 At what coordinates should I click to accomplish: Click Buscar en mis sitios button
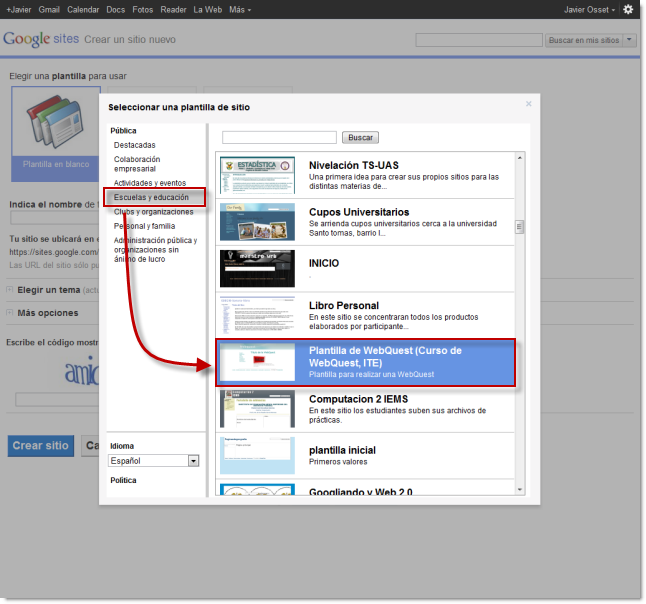pyautogui.click(x=584, y=40)
